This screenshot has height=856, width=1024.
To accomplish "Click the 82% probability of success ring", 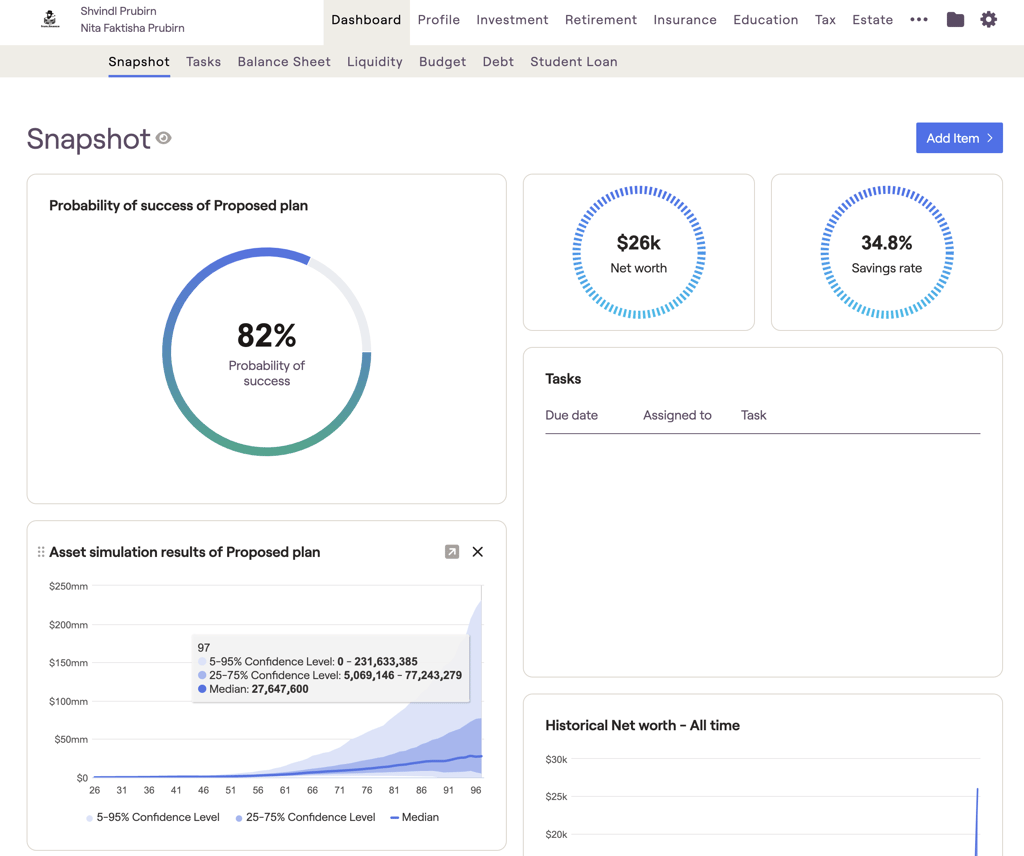I will click(266, 352).
